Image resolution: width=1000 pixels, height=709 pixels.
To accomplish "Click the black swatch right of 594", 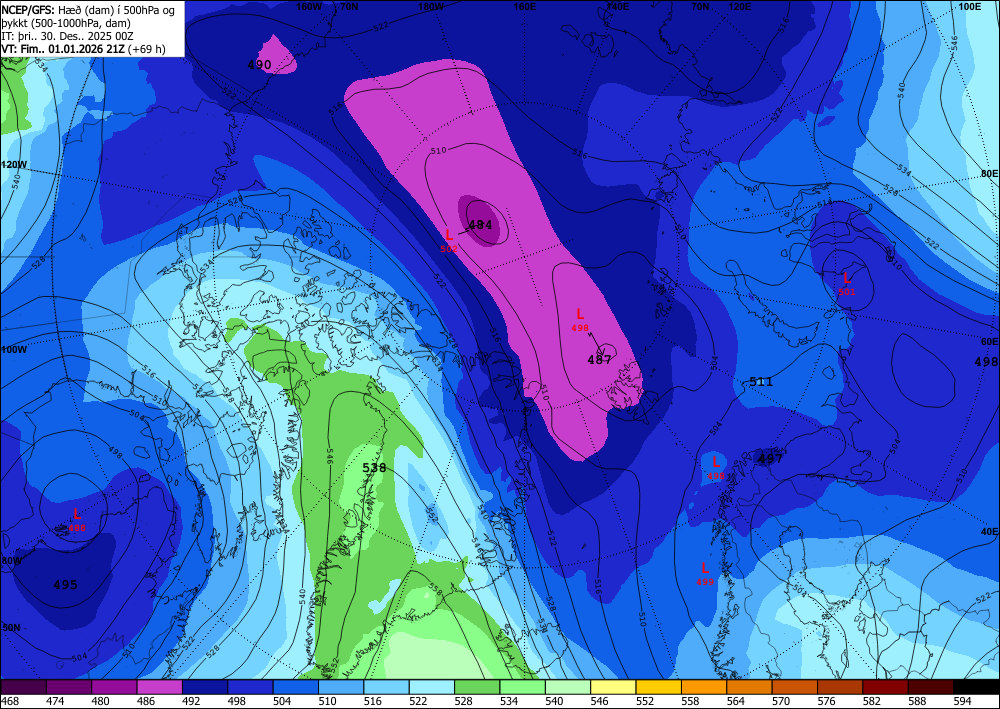I will 976,687.
